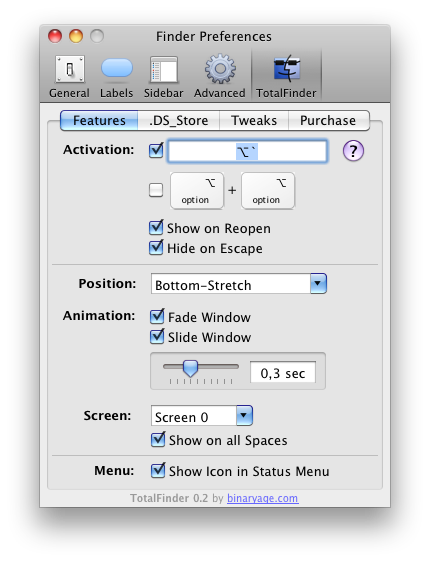The width and height of the screenshot is (430, 562).
Task: Toggle the Hide on Escape checkbox
Action: point(156,248)
